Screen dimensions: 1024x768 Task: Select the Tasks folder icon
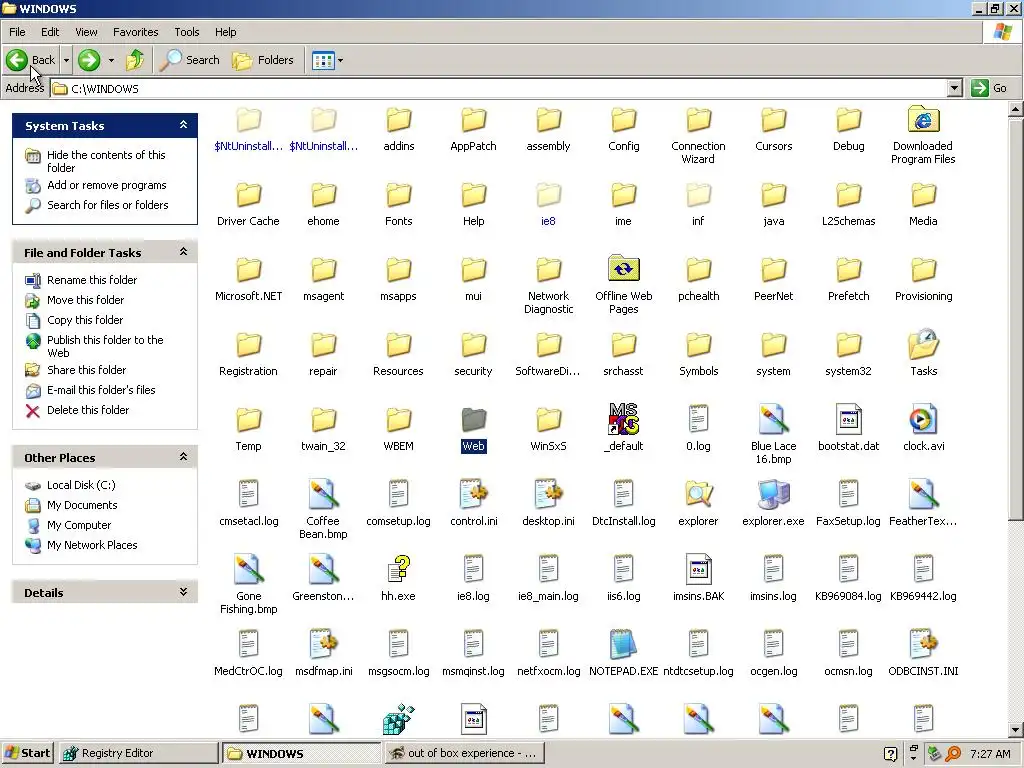(x=923, y=344)
